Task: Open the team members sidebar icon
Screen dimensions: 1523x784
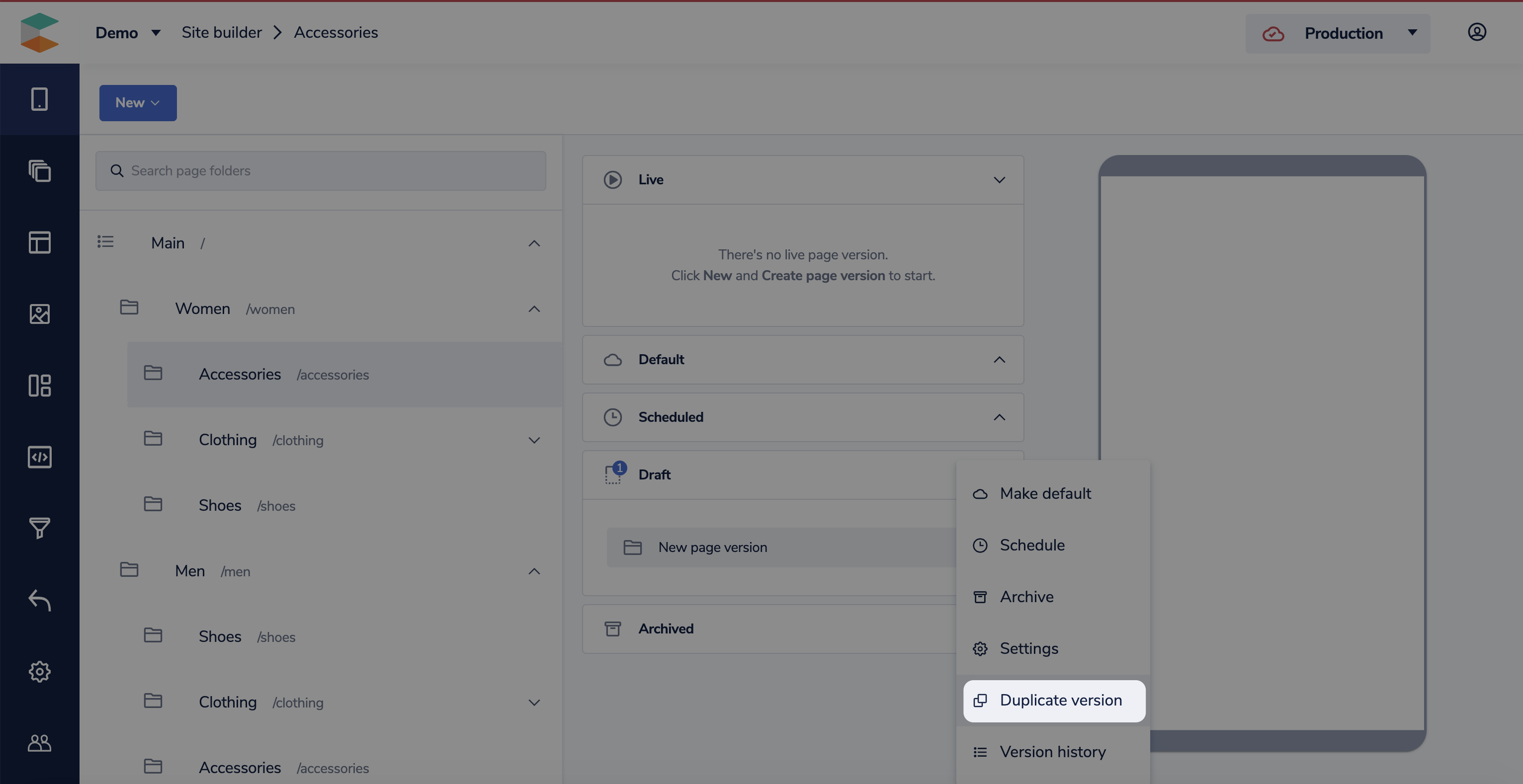Action: 40,743
